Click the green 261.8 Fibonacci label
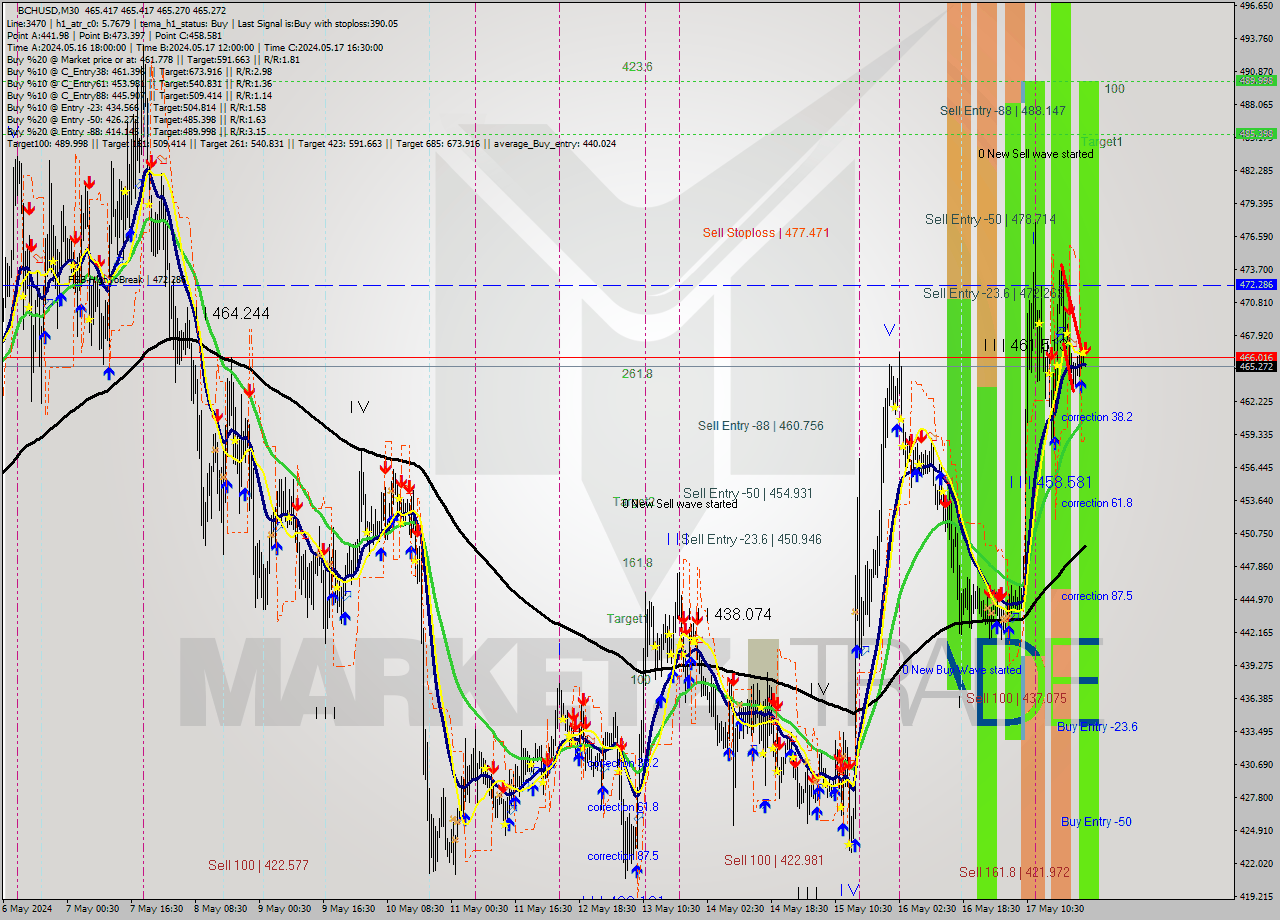Image resolution: width=1280 pixels, height=920 pixels. 637,374
